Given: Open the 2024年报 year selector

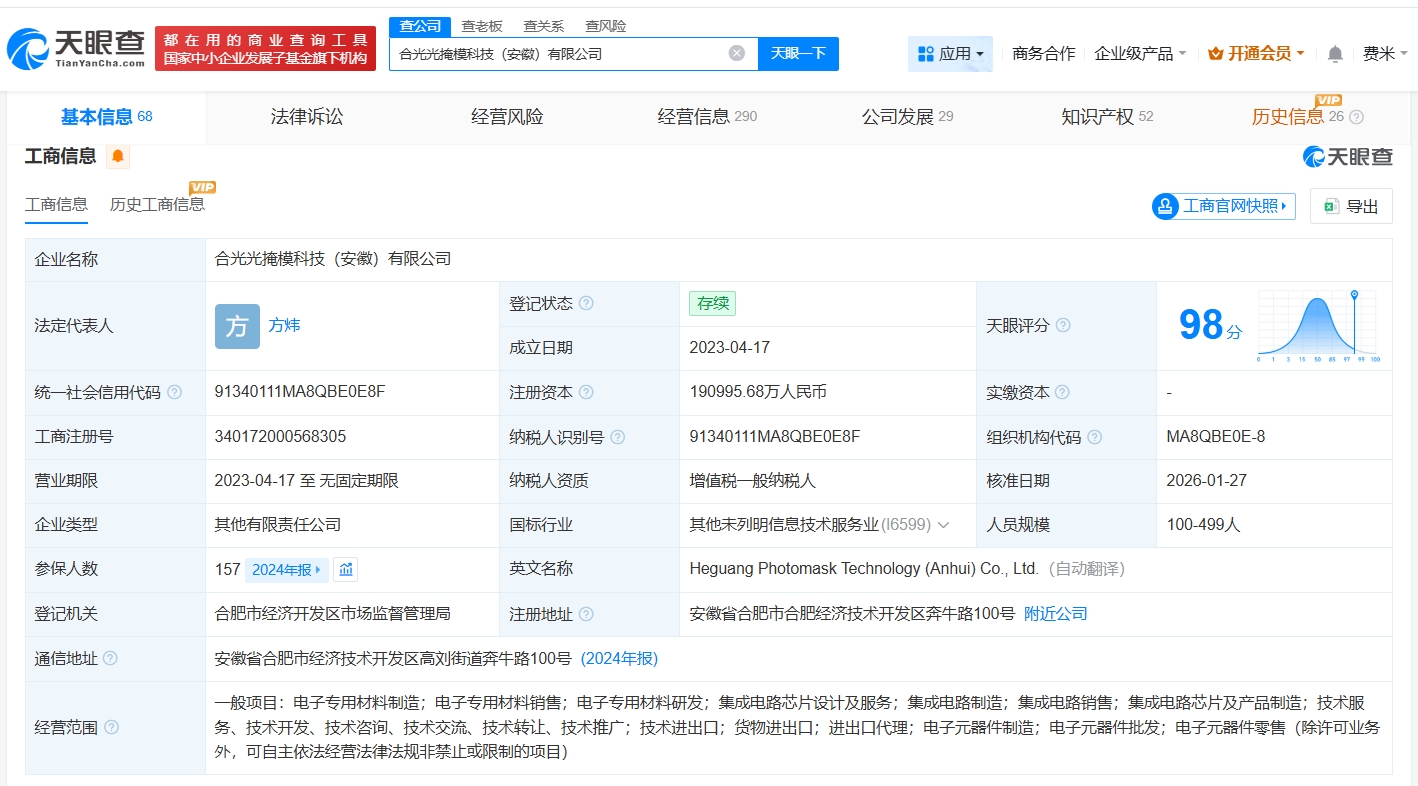Looking at the screenshot, I should point(286,569).
